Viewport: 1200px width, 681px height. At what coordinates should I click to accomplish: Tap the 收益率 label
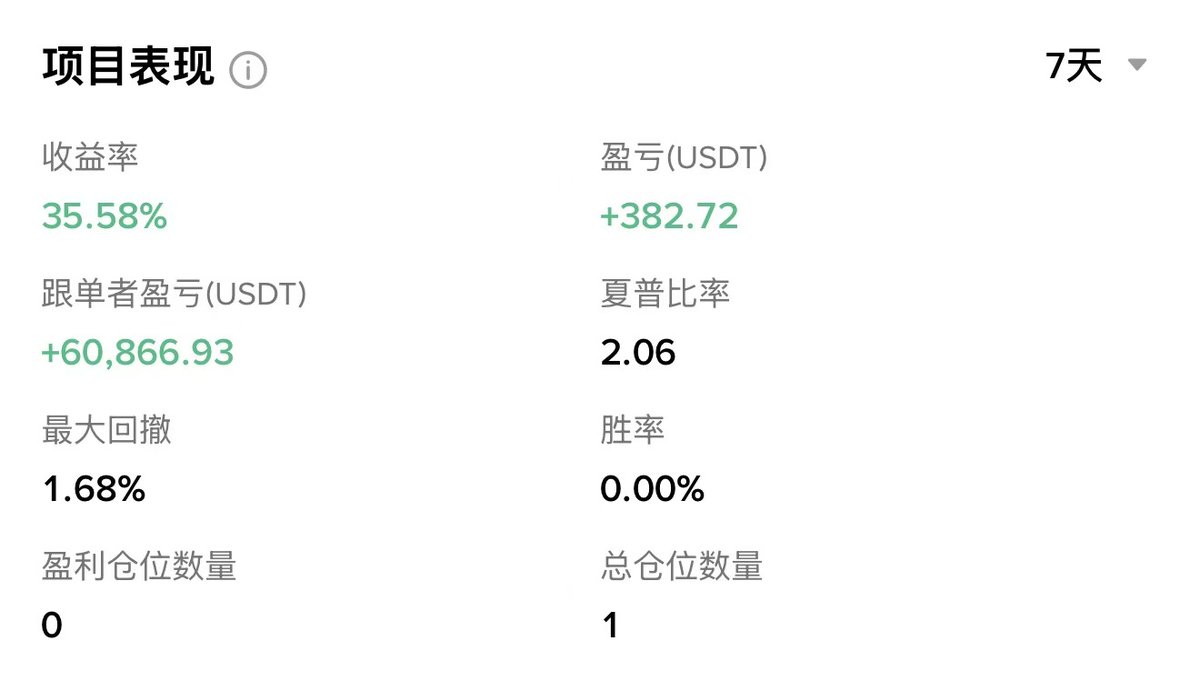[90, 157]
